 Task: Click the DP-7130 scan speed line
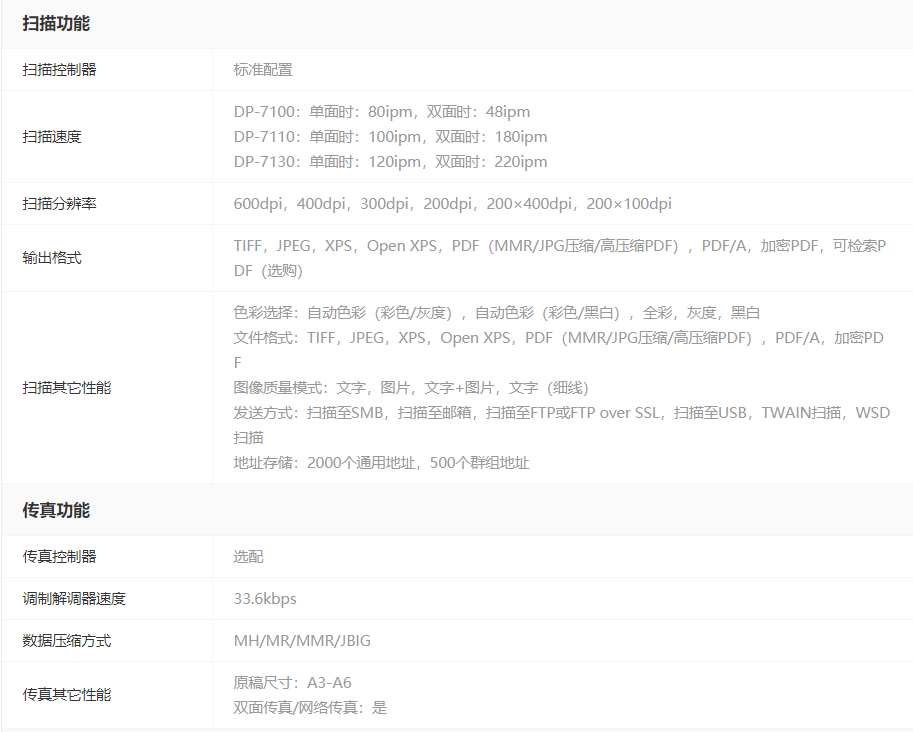tap(390, 161)
